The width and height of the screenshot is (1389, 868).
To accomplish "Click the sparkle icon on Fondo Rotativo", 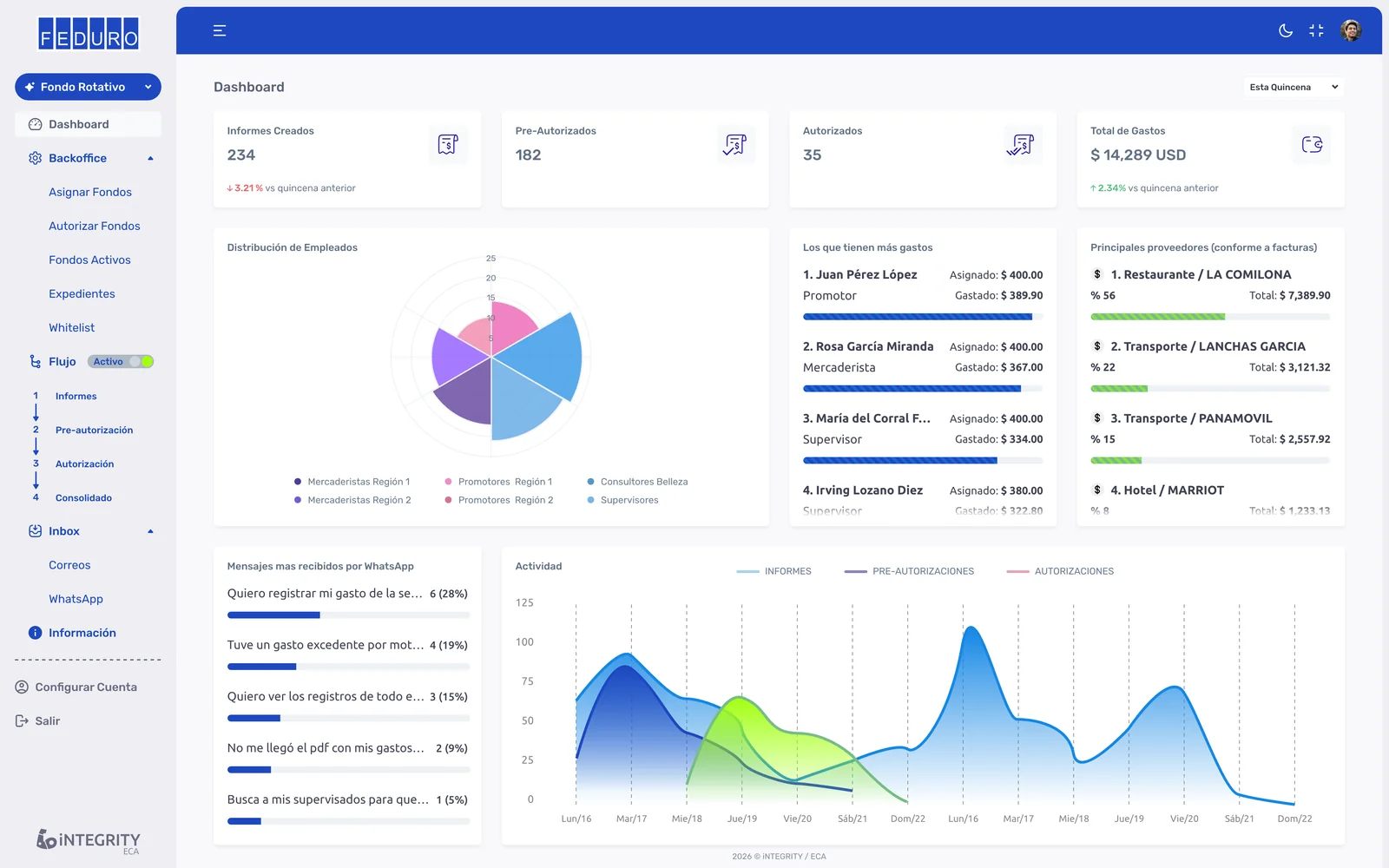I will tap(30, 87).
